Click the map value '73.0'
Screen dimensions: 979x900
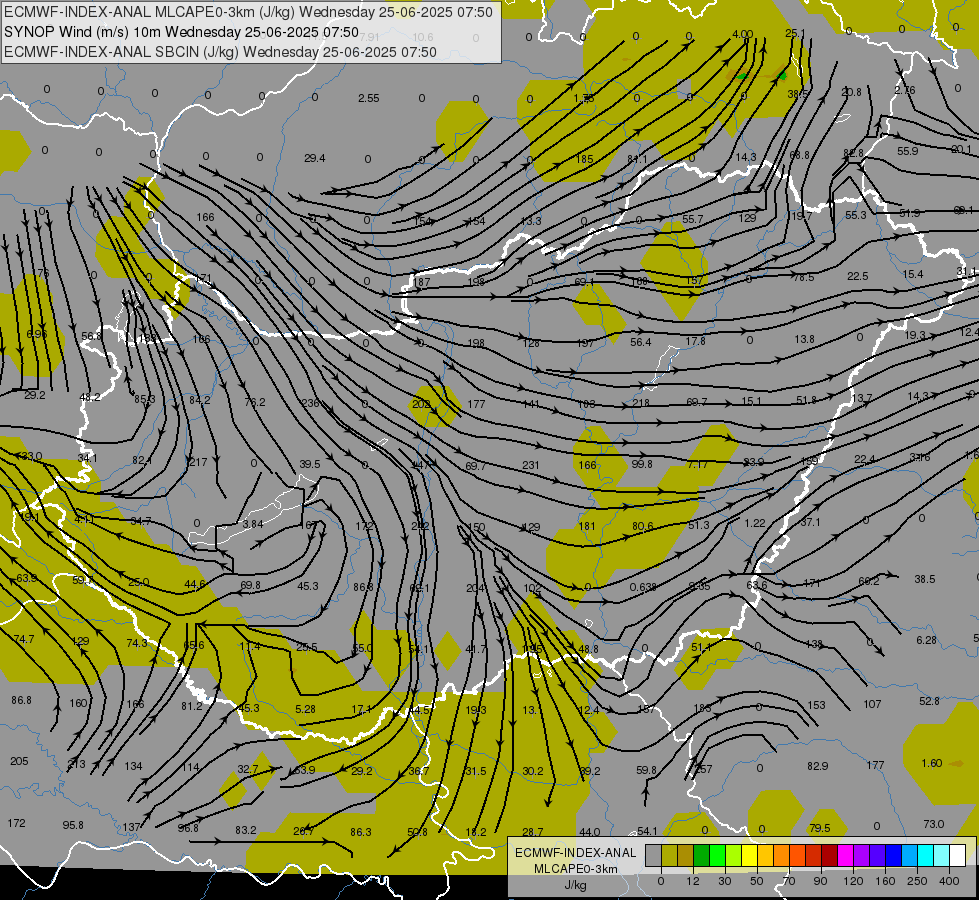coord(933,824)
